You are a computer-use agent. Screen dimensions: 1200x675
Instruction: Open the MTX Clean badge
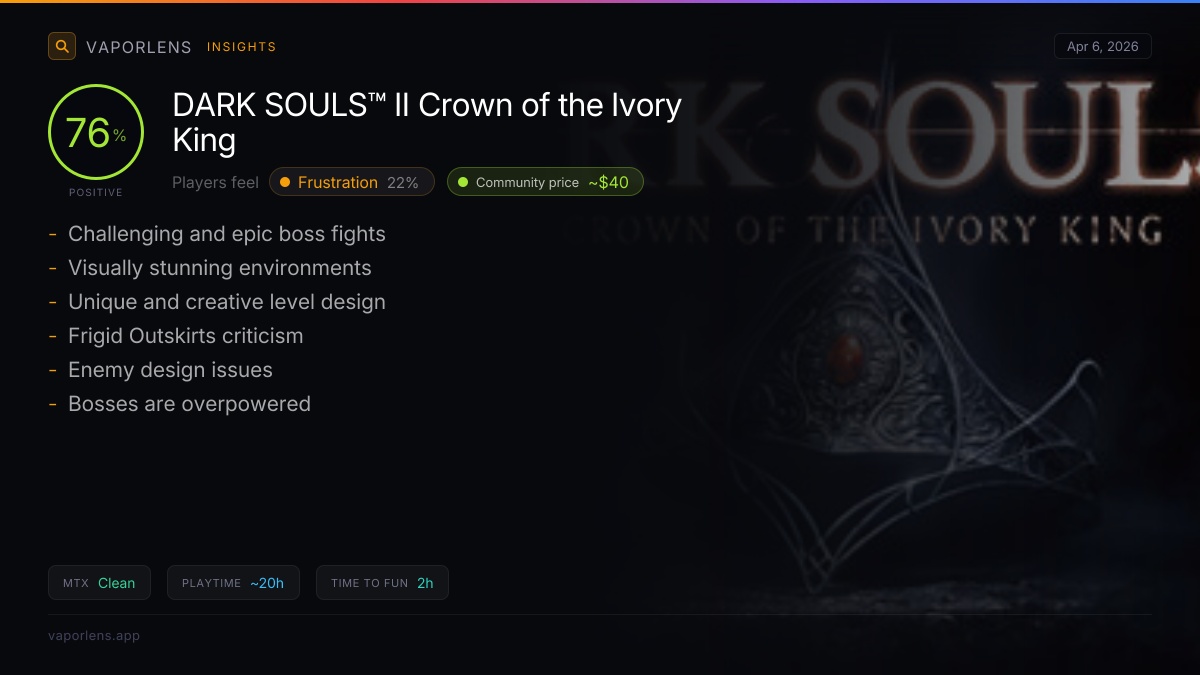pyautogui.click(x=99, y=583)
